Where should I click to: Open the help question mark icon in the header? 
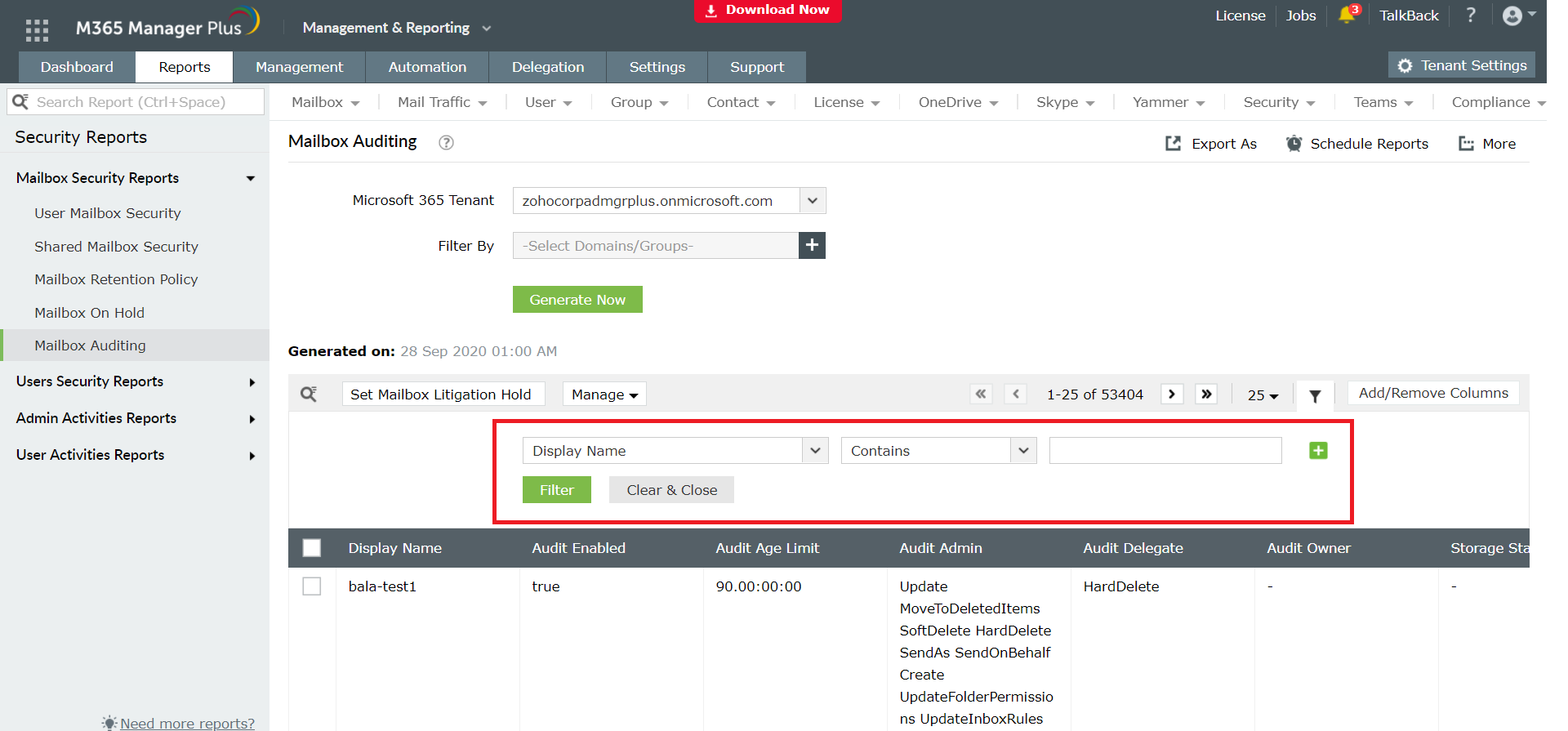pyautogui.click(x=1471, y=15)
